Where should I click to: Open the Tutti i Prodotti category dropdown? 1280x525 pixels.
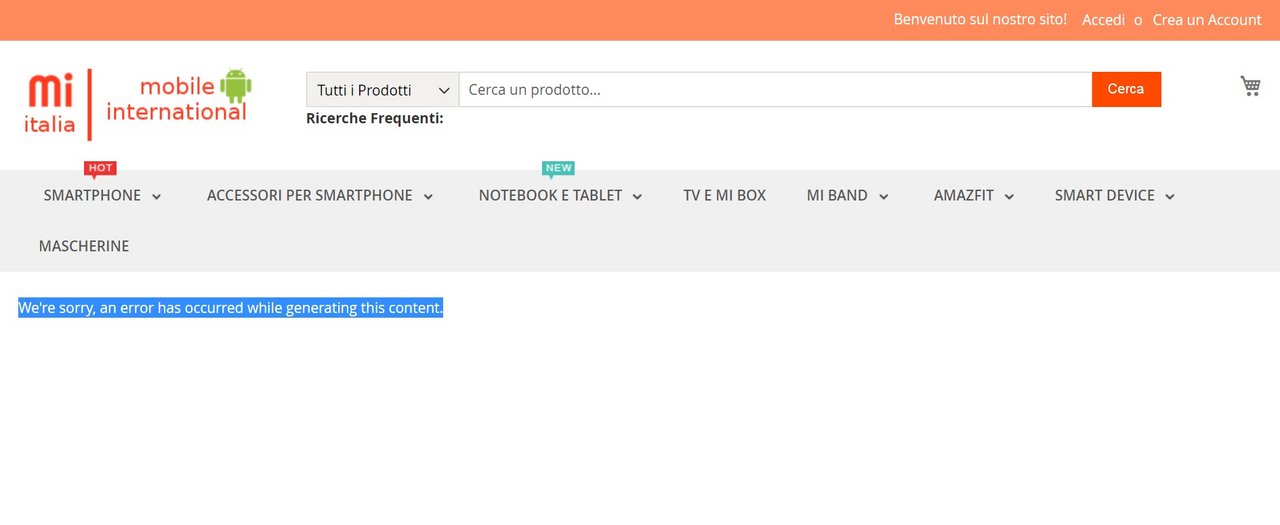point(383,90)
